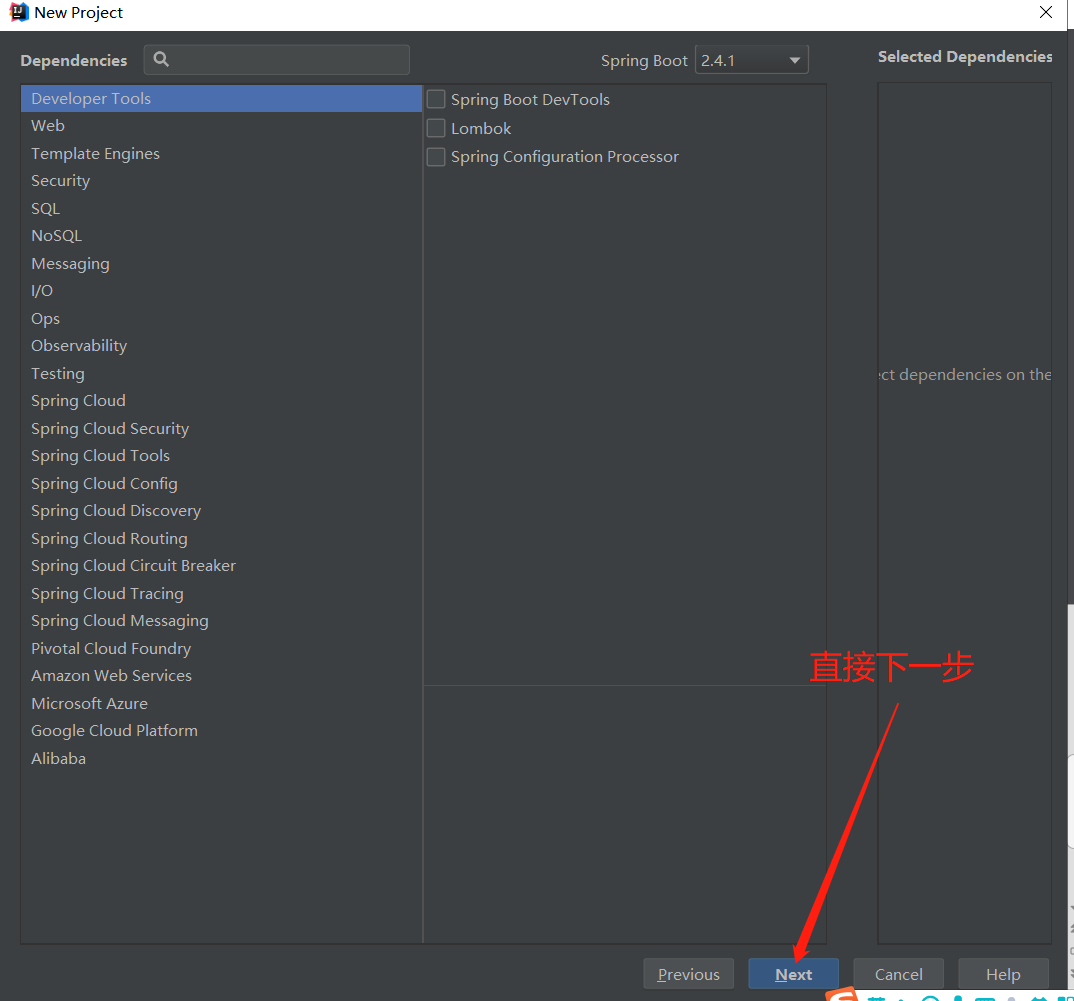Choose the Ops category
The image size is (1074, 1001).
point(221,319)
